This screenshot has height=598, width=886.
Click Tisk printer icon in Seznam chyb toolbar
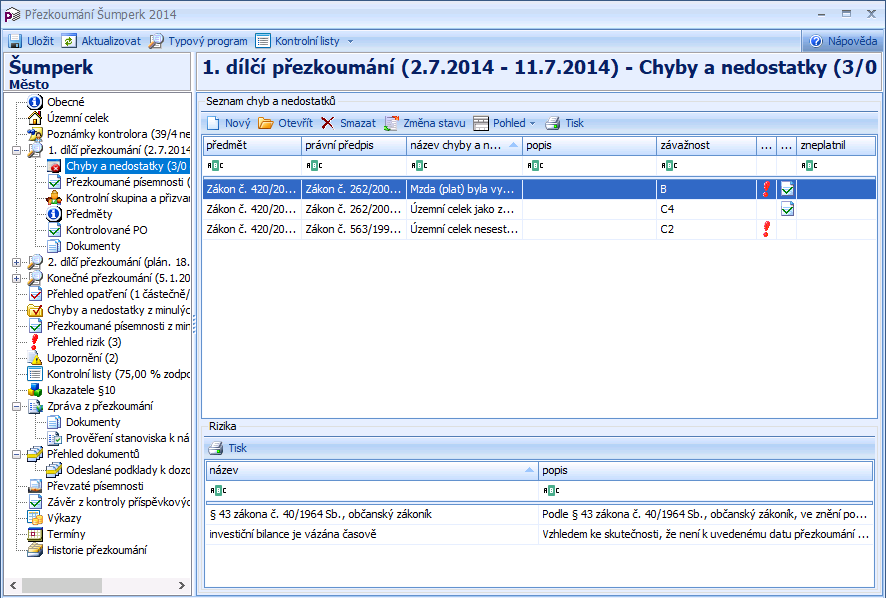(x=553, y=123)
